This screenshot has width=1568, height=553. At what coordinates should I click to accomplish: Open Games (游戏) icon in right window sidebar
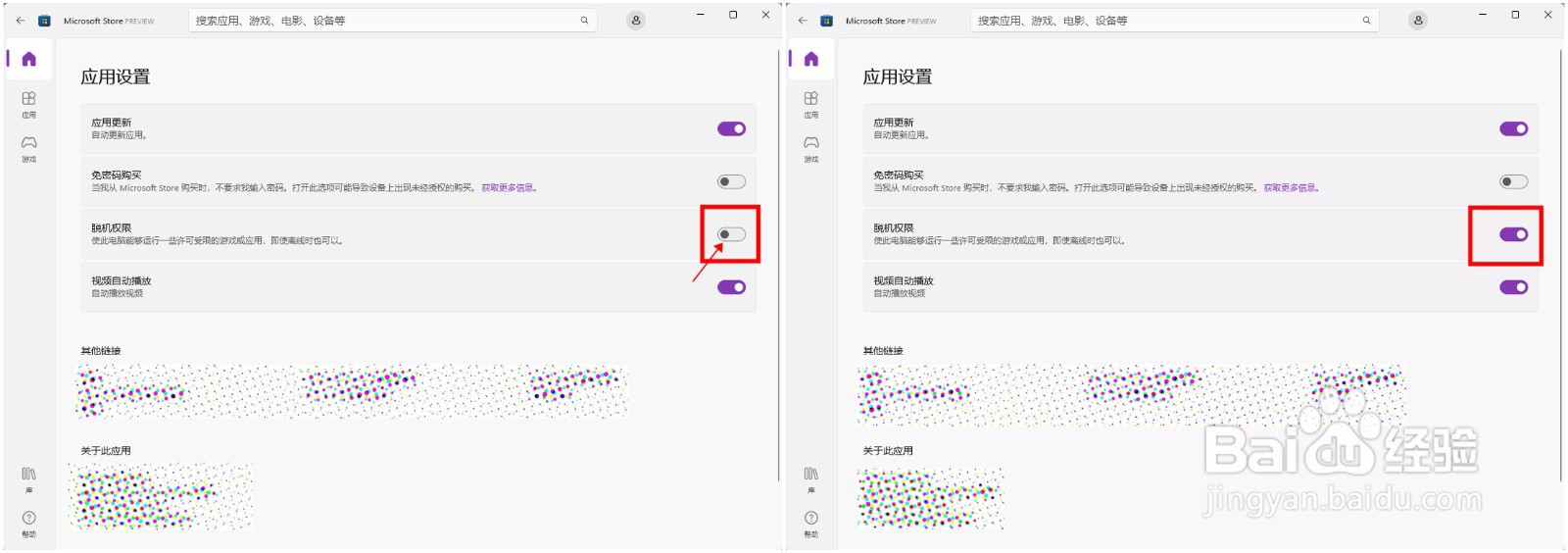[811, 148]
